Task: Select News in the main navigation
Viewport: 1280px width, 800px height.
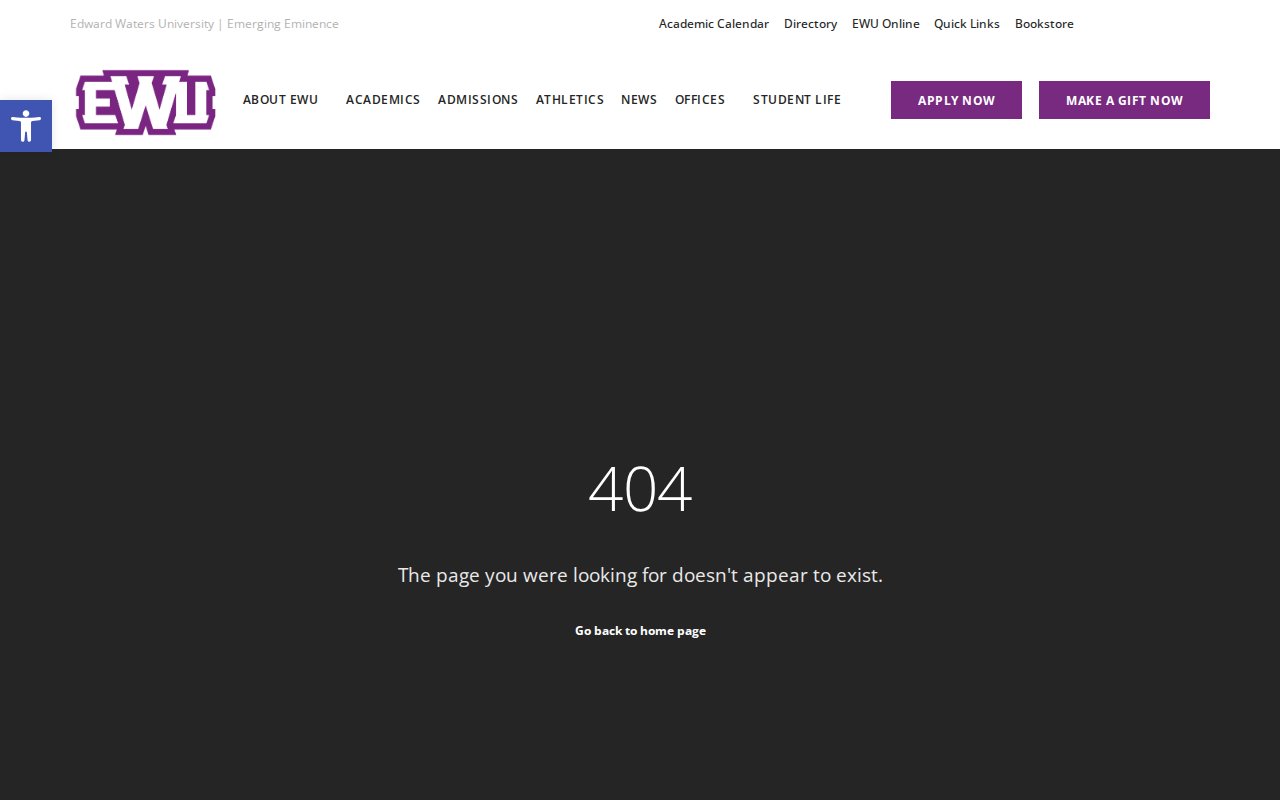Action: point(638,100)
